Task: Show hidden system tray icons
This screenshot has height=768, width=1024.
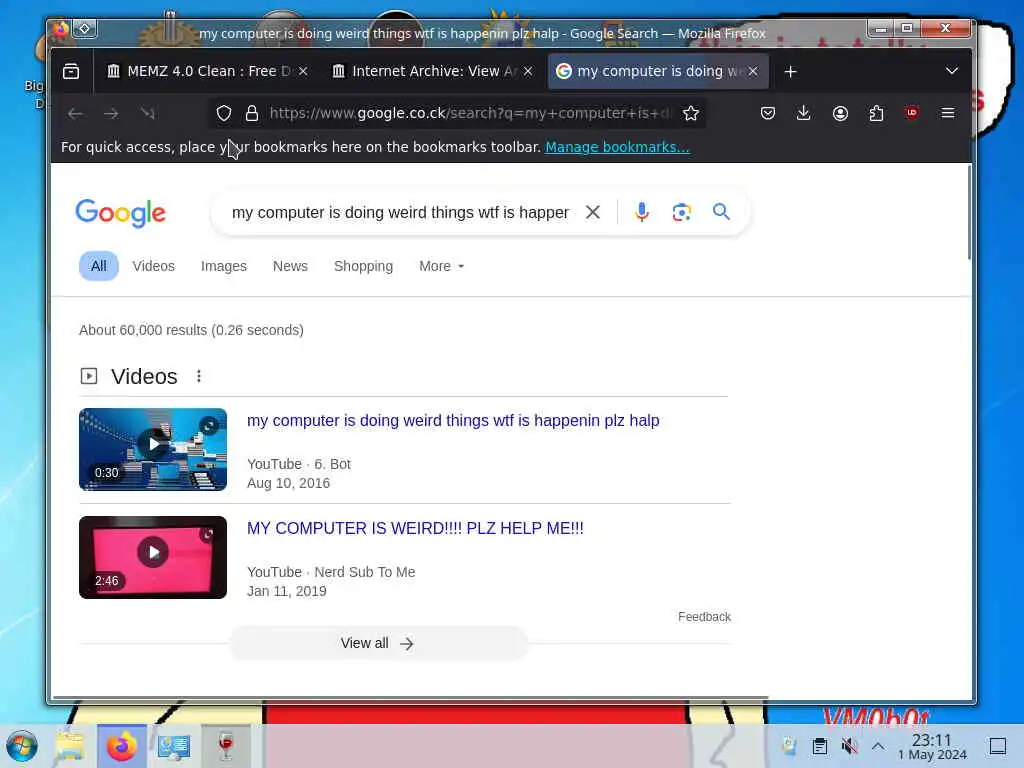Action: point(878,746)
